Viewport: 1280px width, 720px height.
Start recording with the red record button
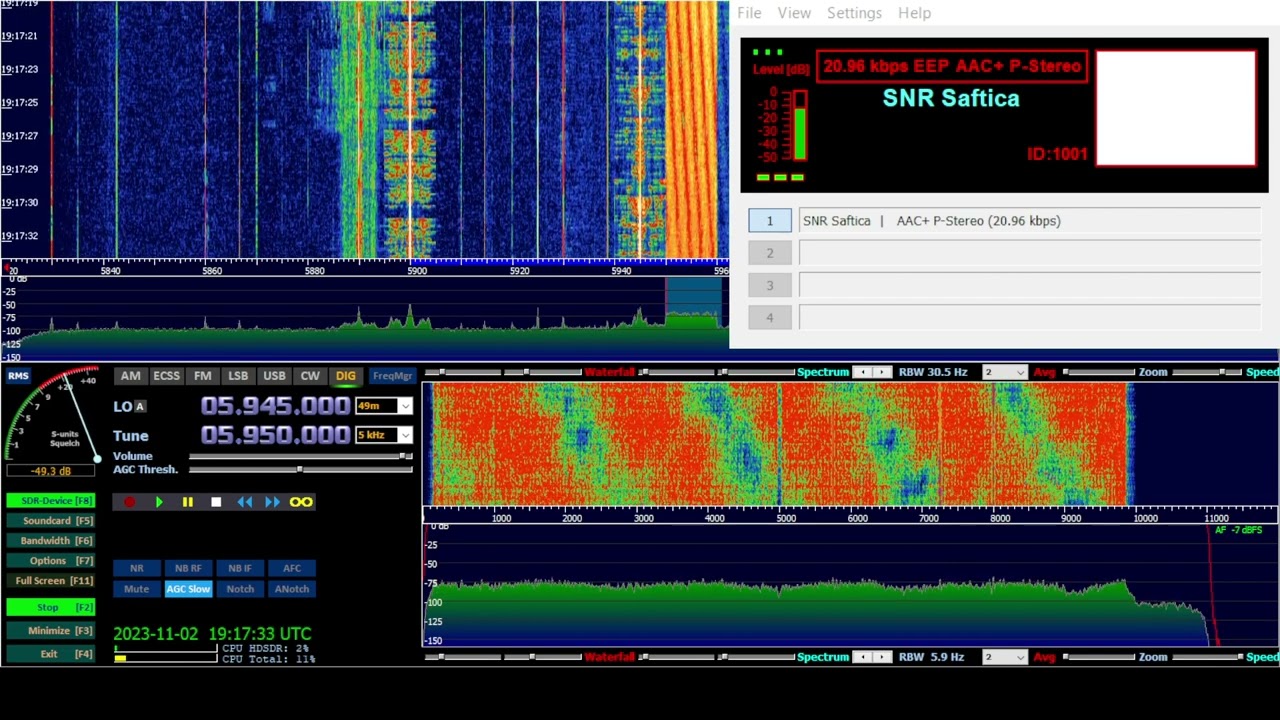pyautogui.click(x=129, y=502)
